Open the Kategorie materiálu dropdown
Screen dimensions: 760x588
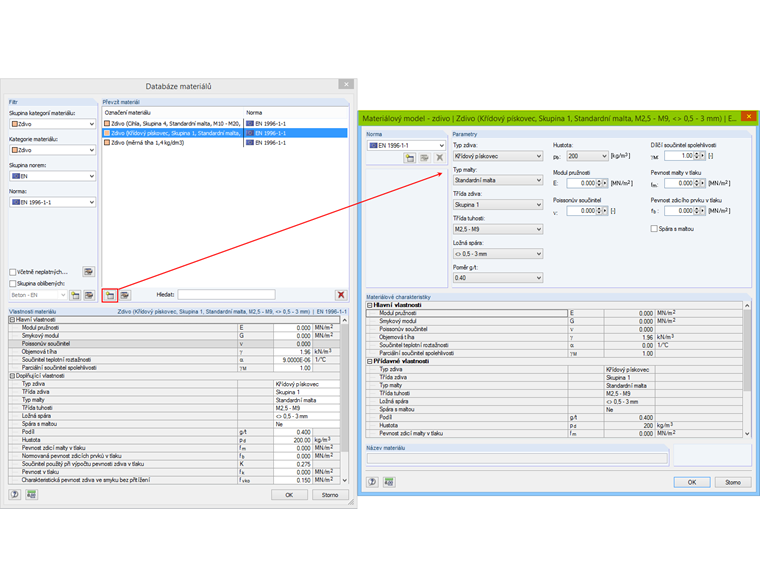52,150
